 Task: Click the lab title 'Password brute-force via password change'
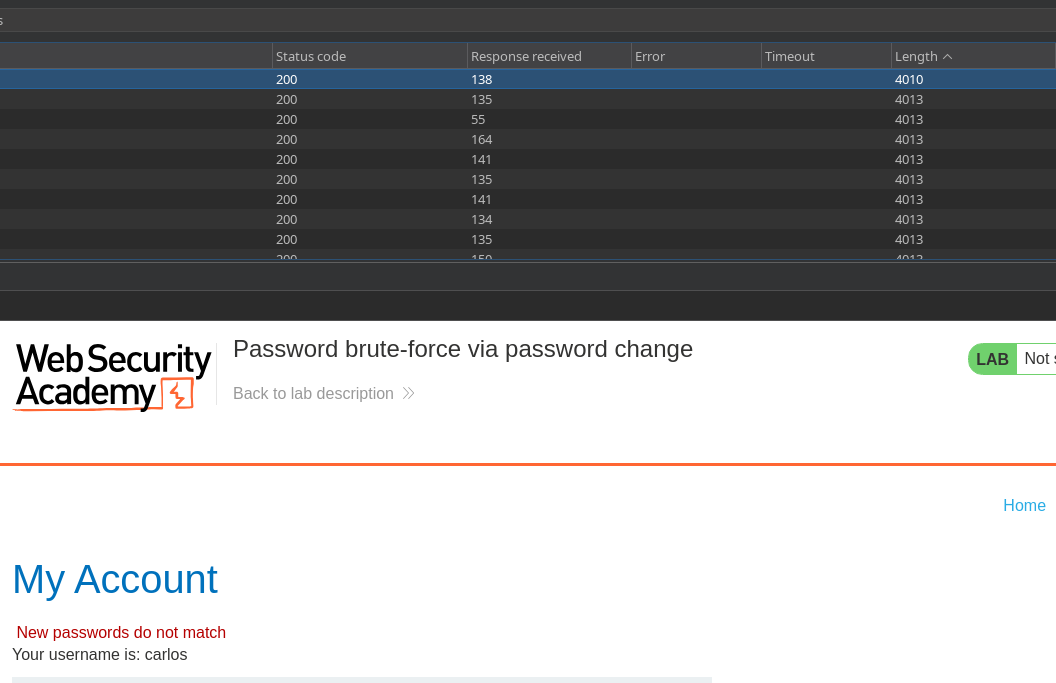point(463,349)
